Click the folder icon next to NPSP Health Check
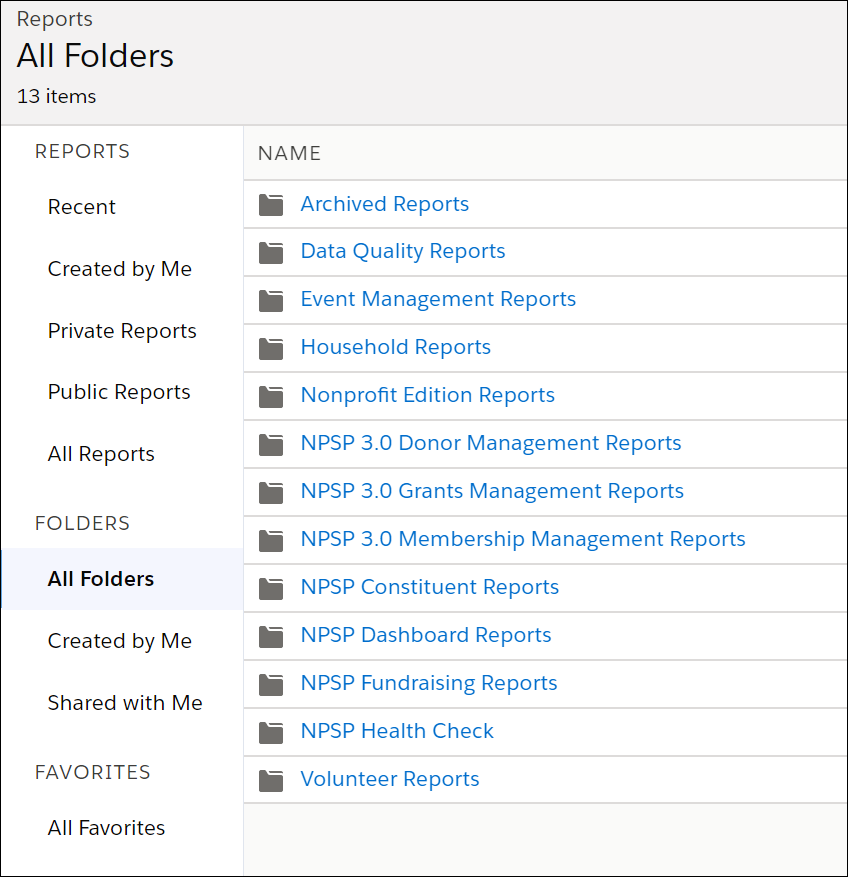This screenshot has height=877, width=848. pyautogui.click(x=270, y=732)
